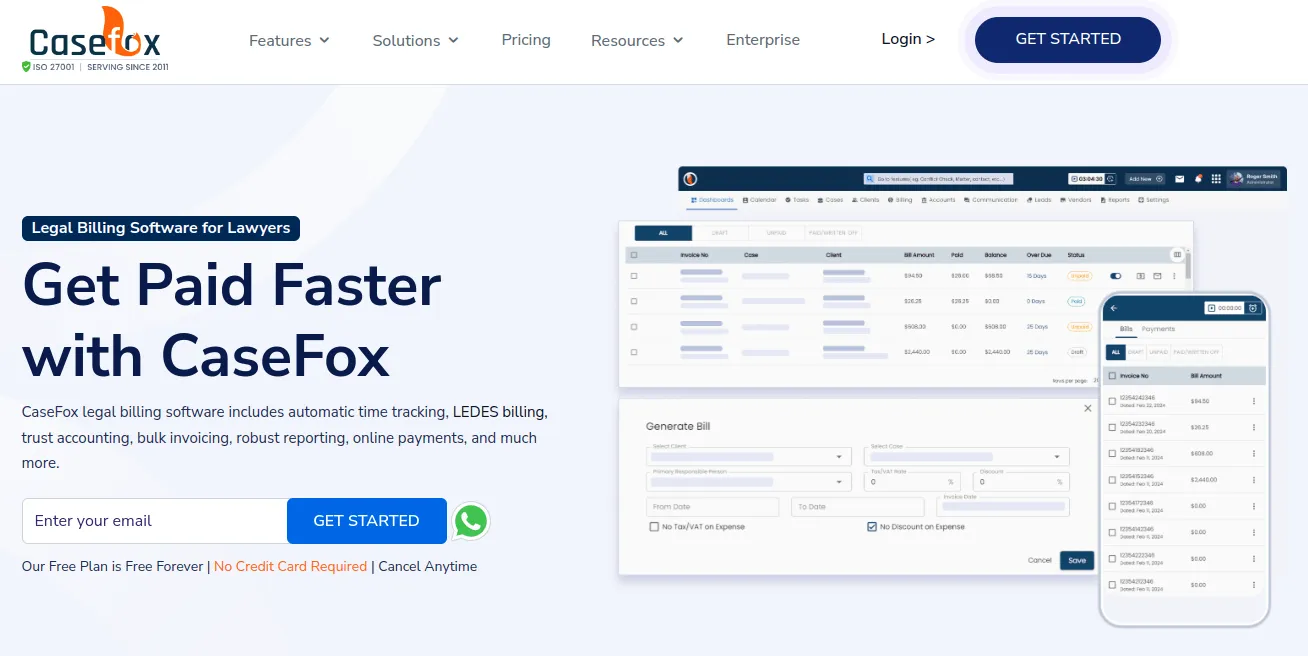Select checkbox for mobile invoice 12354242346
This screenshot has width=1308, height=656.
1112,401
